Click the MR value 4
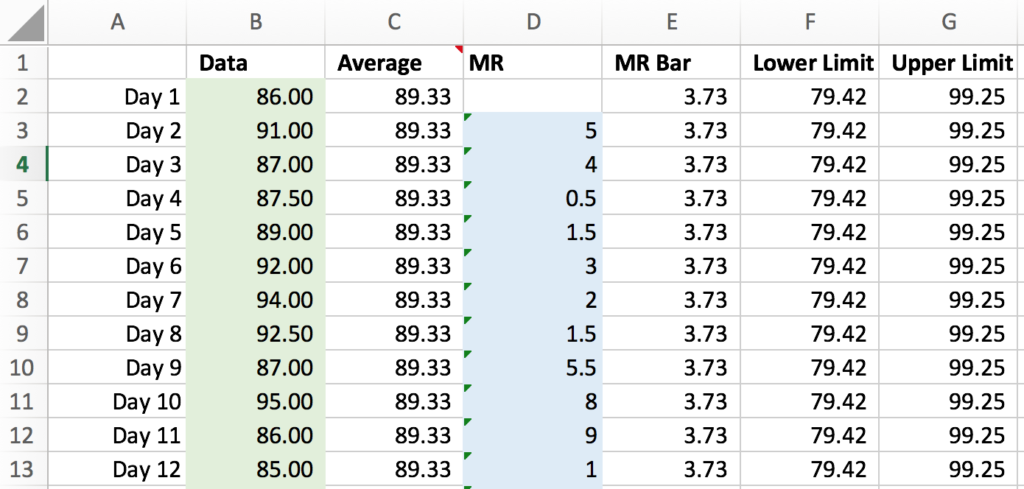The height and width of the screenshot is (489, 1024). [x=533, y=165]
